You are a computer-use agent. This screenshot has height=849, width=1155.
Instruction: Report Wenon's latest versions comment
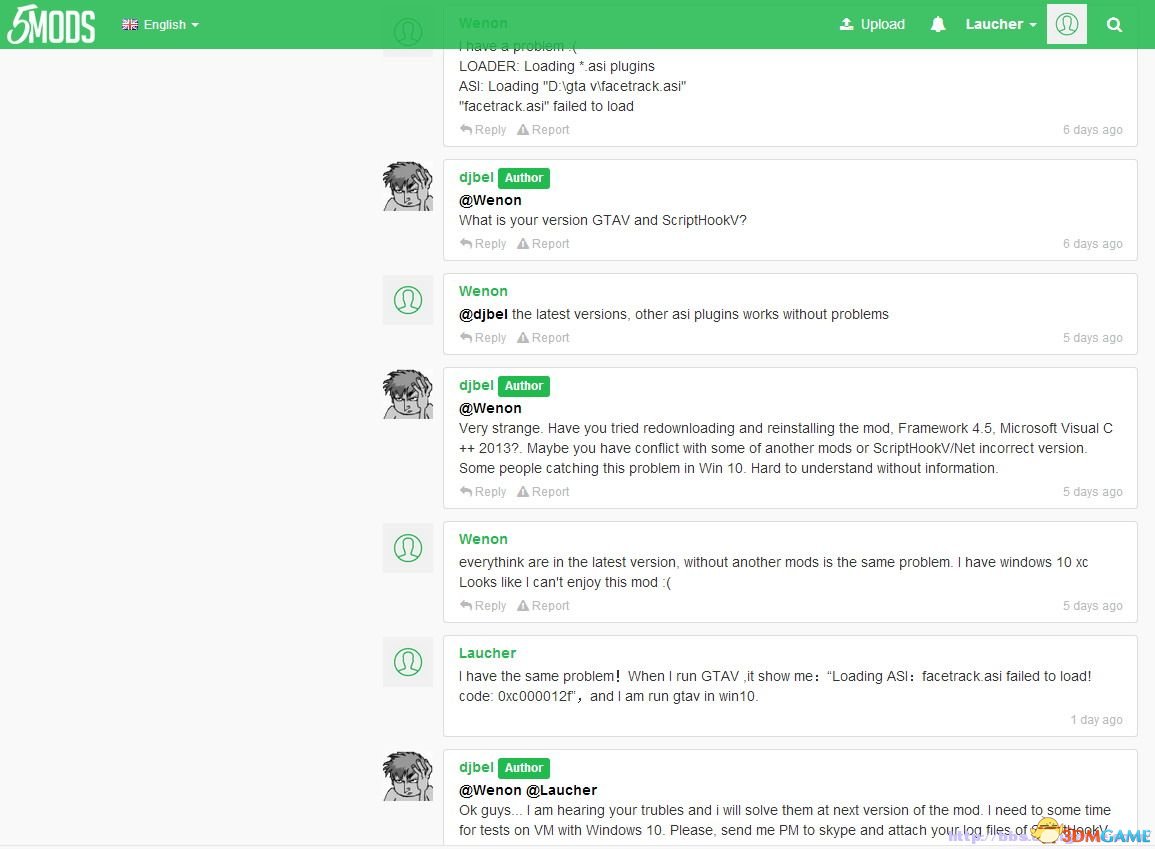tap(543, 338)
